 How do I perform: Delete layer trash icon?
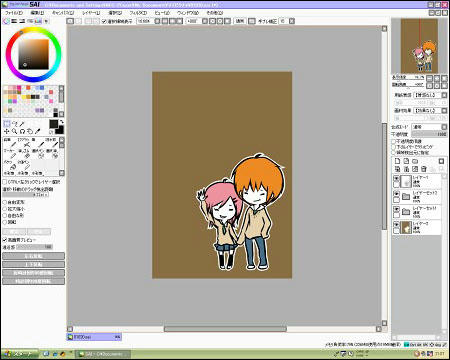[424, 169]
